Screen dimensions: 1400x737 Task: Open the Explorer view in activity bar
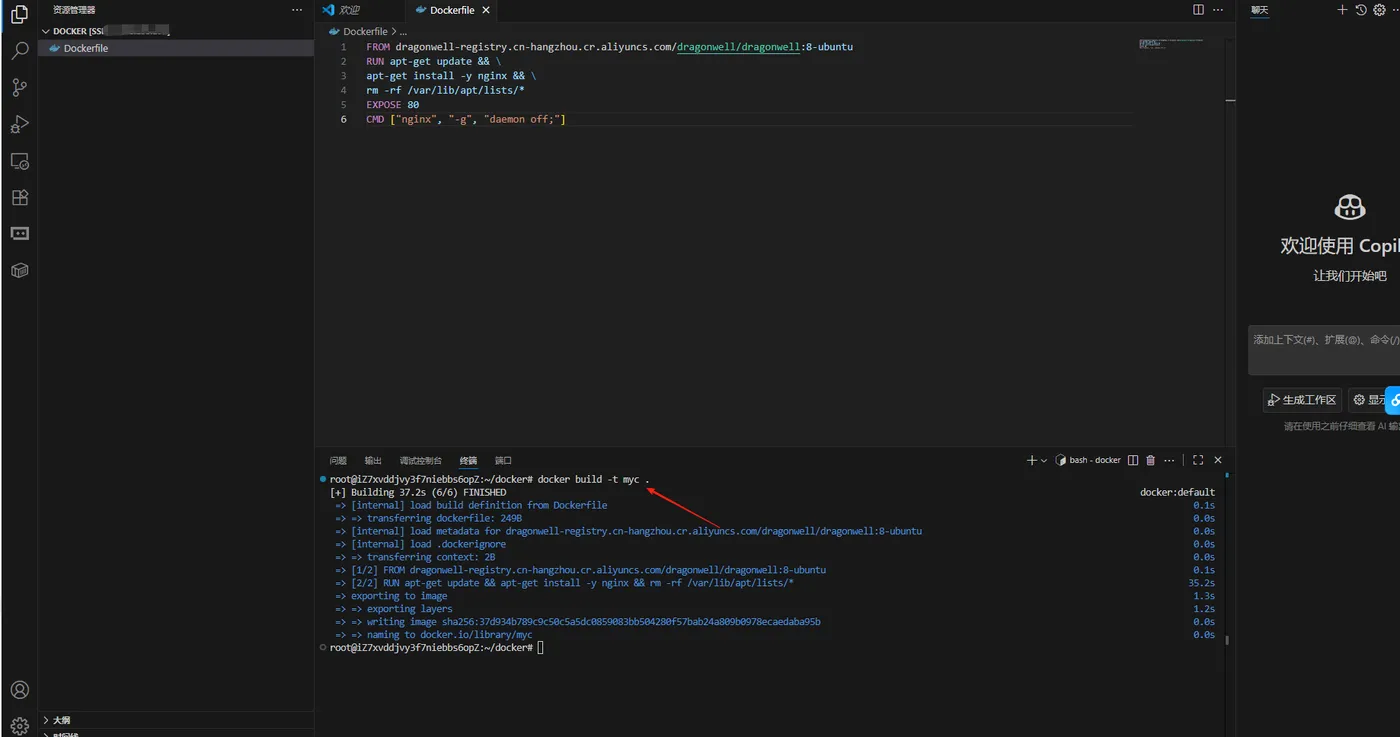coord(19,14)
